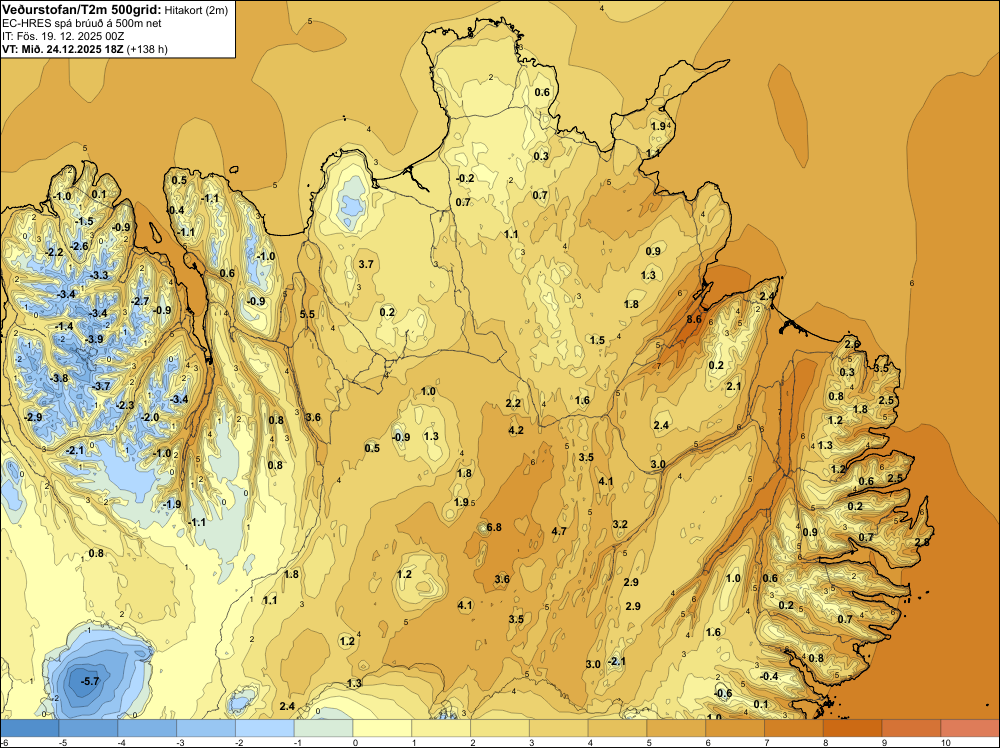Viewport: 1000px width, 748px height.
Task: Click the -3.9 temperature label
Action: (94, 339)
